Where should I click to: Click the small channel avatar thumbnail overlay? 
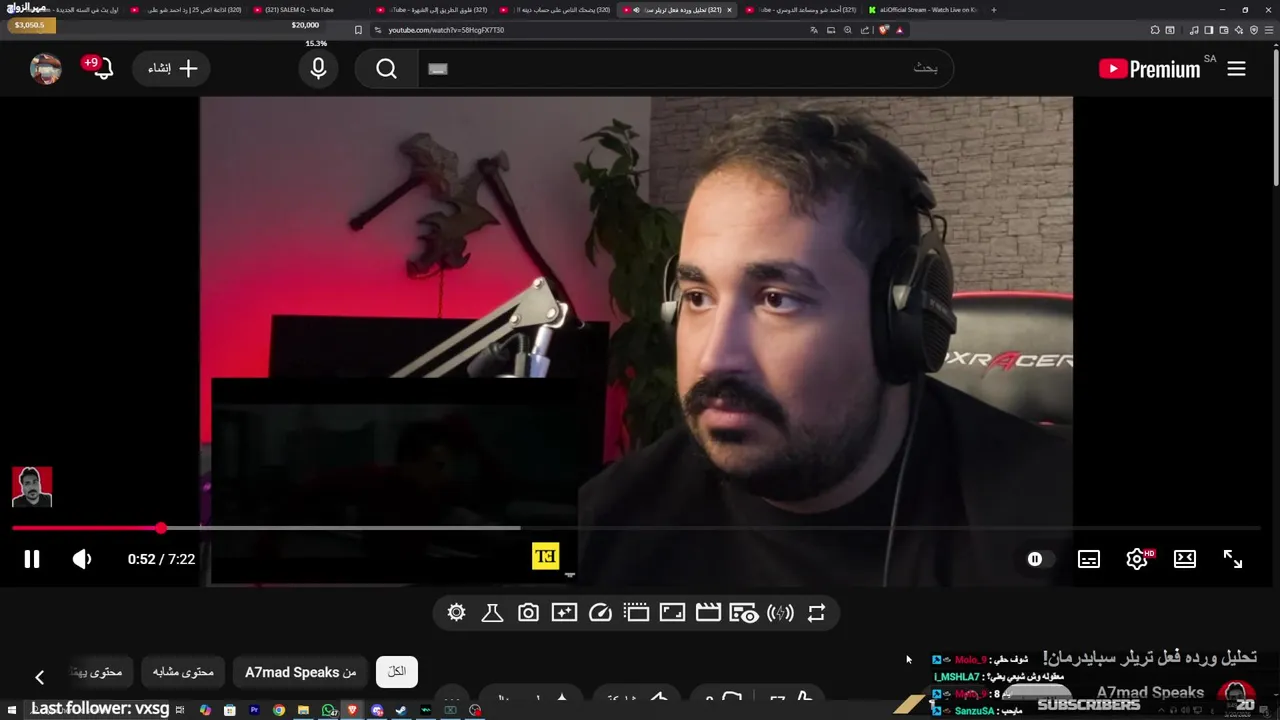32,487
